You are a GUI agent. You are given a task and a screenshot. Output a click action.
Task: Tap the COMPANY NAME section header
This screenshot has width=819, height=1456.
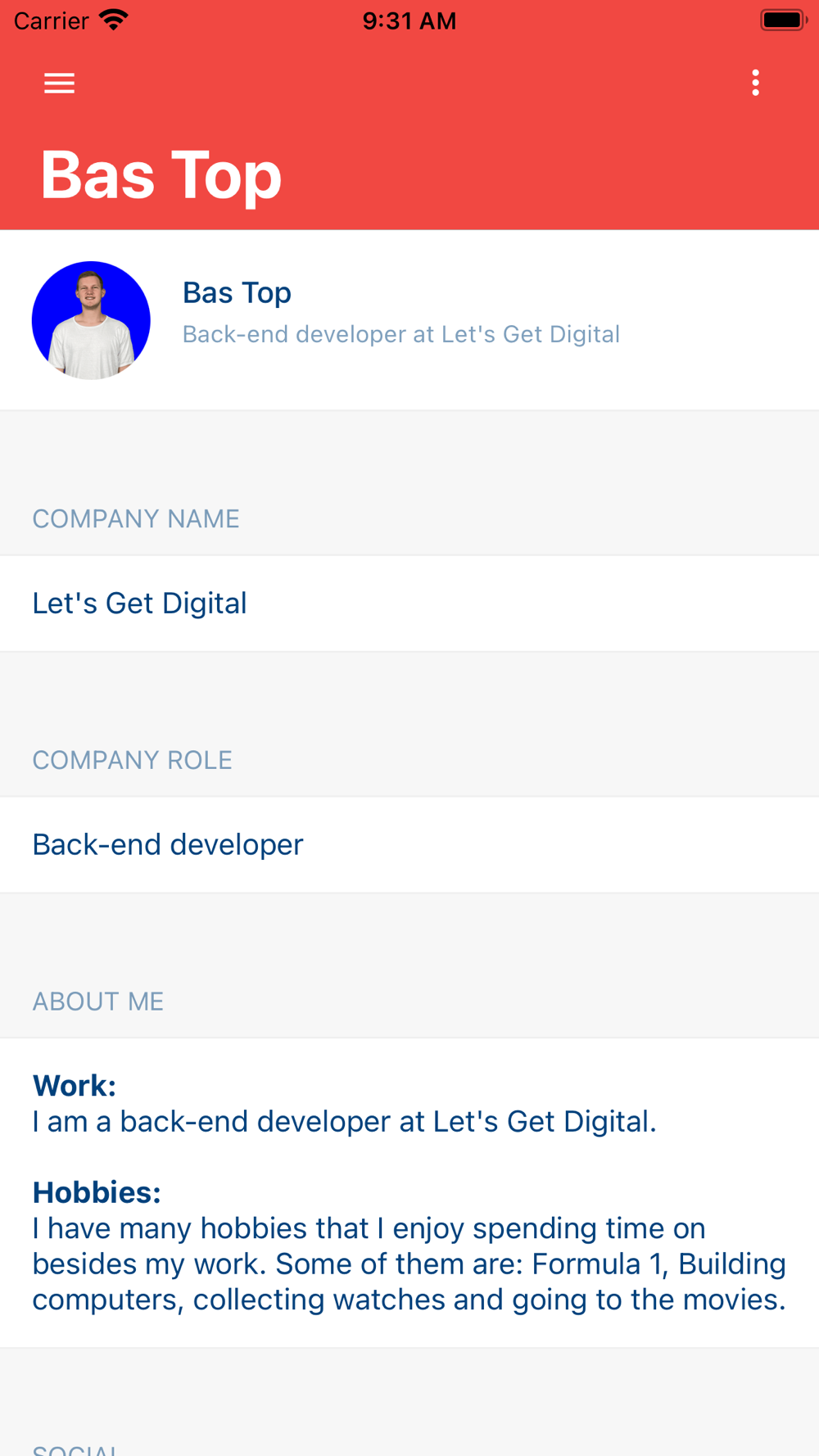tap(136, 518)
